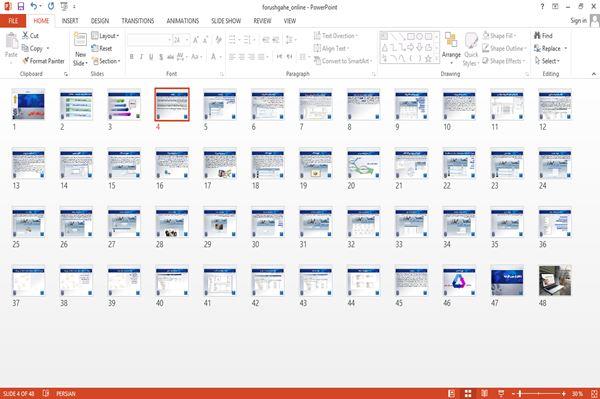Toggle text Shadow

(x=161, y=57)
